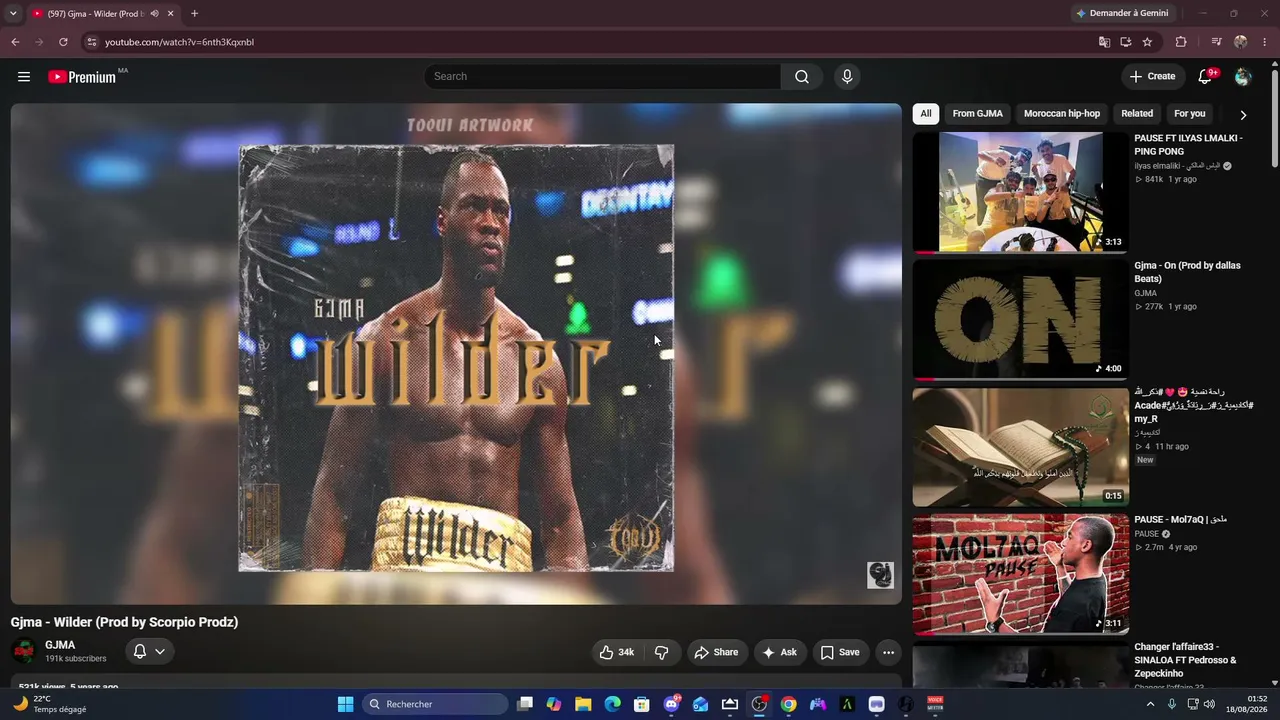Start voice search with the microphone
Image resolution: width=1280 pixels, height=720 pixels.
point(847,77)
